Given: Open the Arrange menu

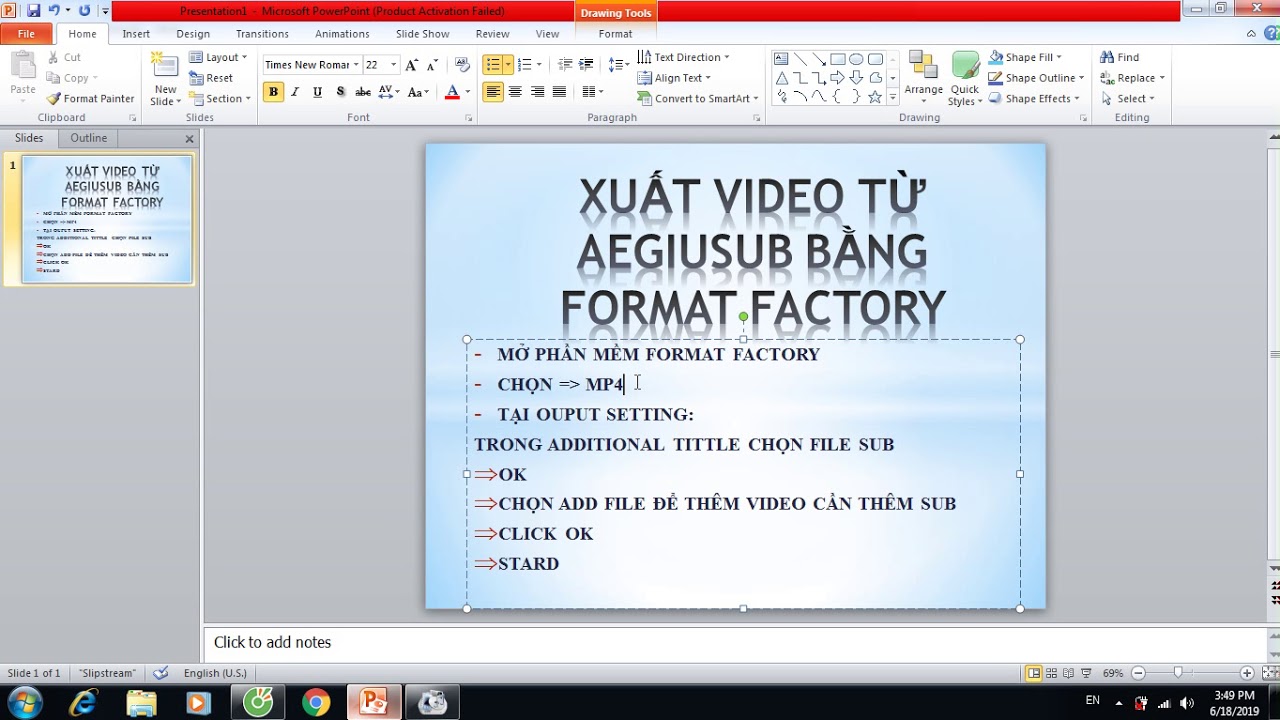Looking at the screenshot, I should click(923, 78).
